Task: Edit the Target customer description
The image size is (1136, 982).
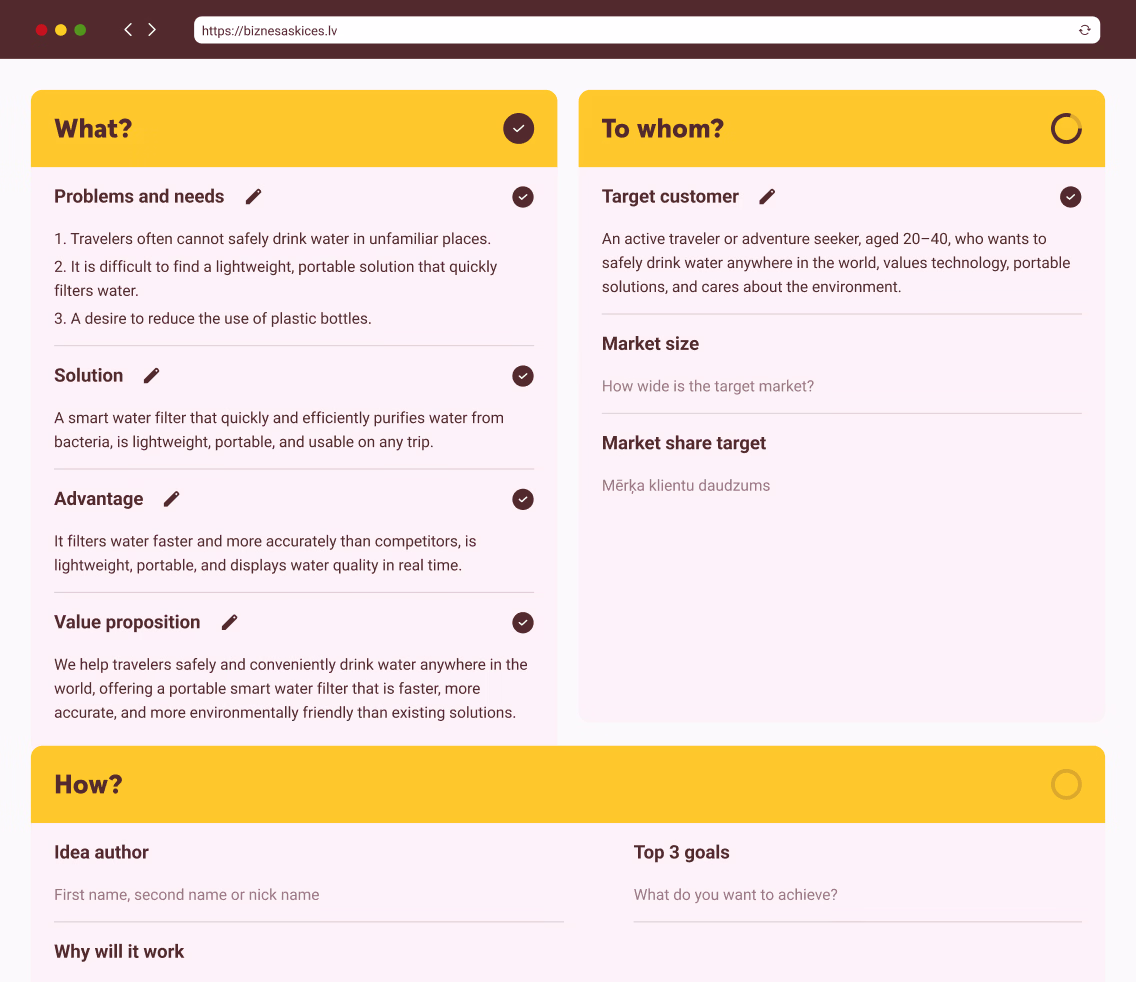Action: point(767,197)
